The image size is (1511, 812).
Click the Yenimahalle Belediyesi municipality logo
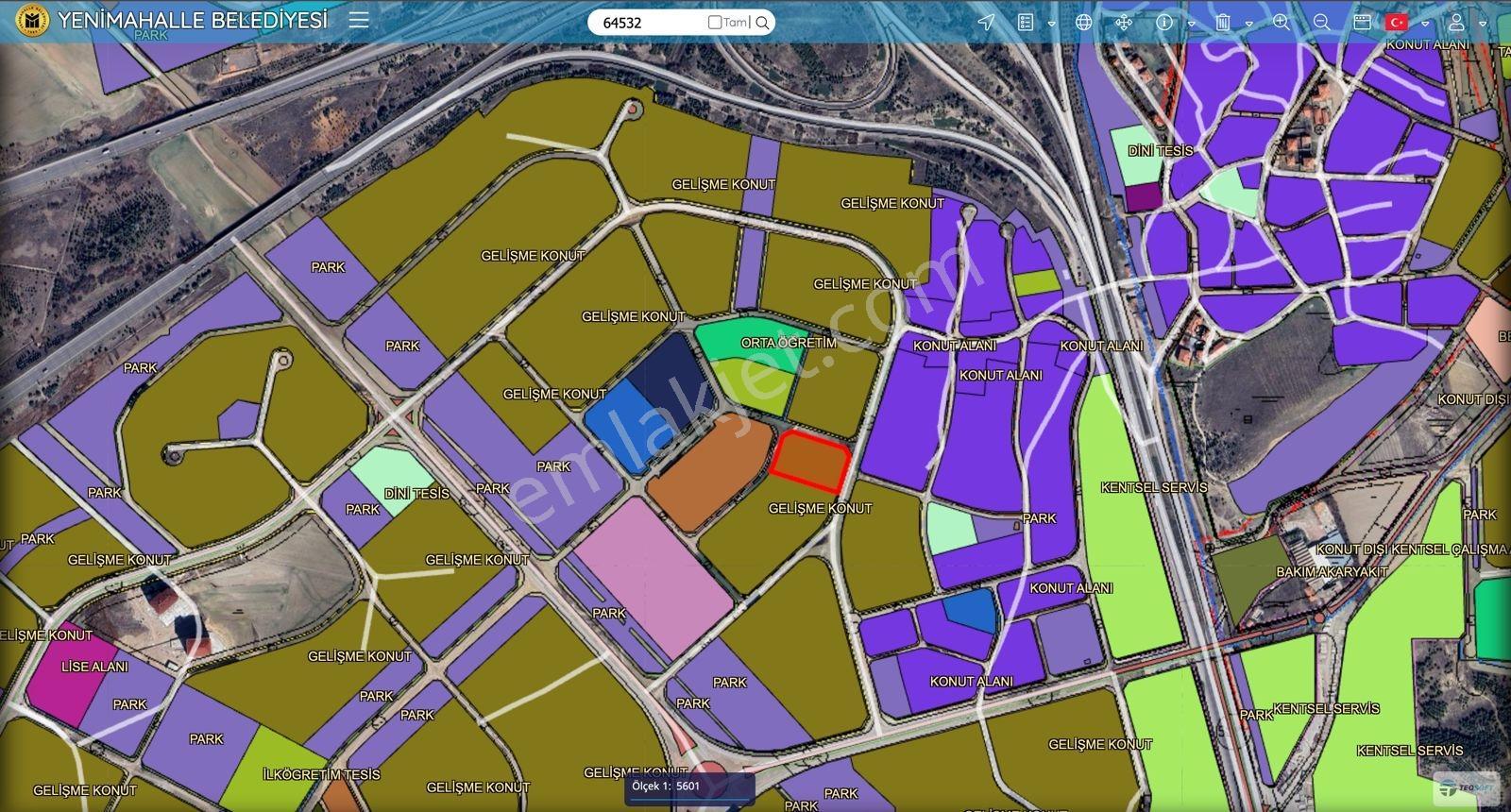pos(32,21)
